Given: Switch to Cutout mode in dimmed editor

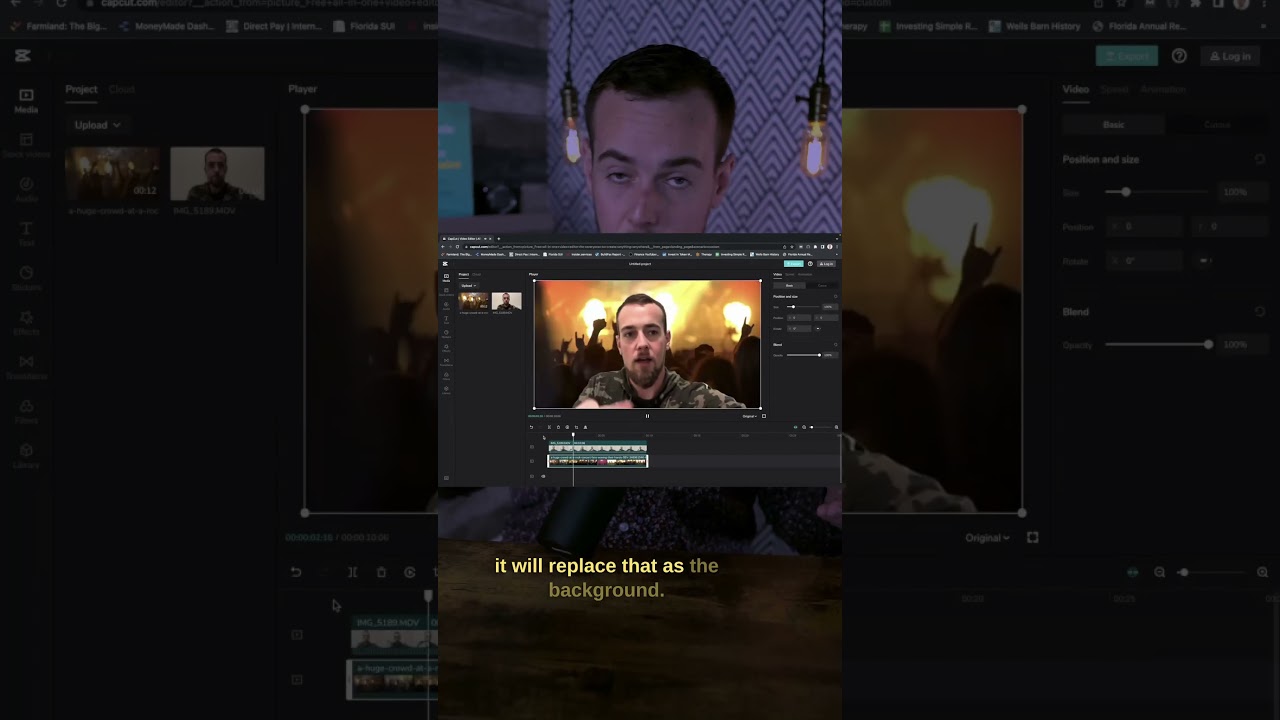Looking at the screenshot, I should click(1217, 125).
